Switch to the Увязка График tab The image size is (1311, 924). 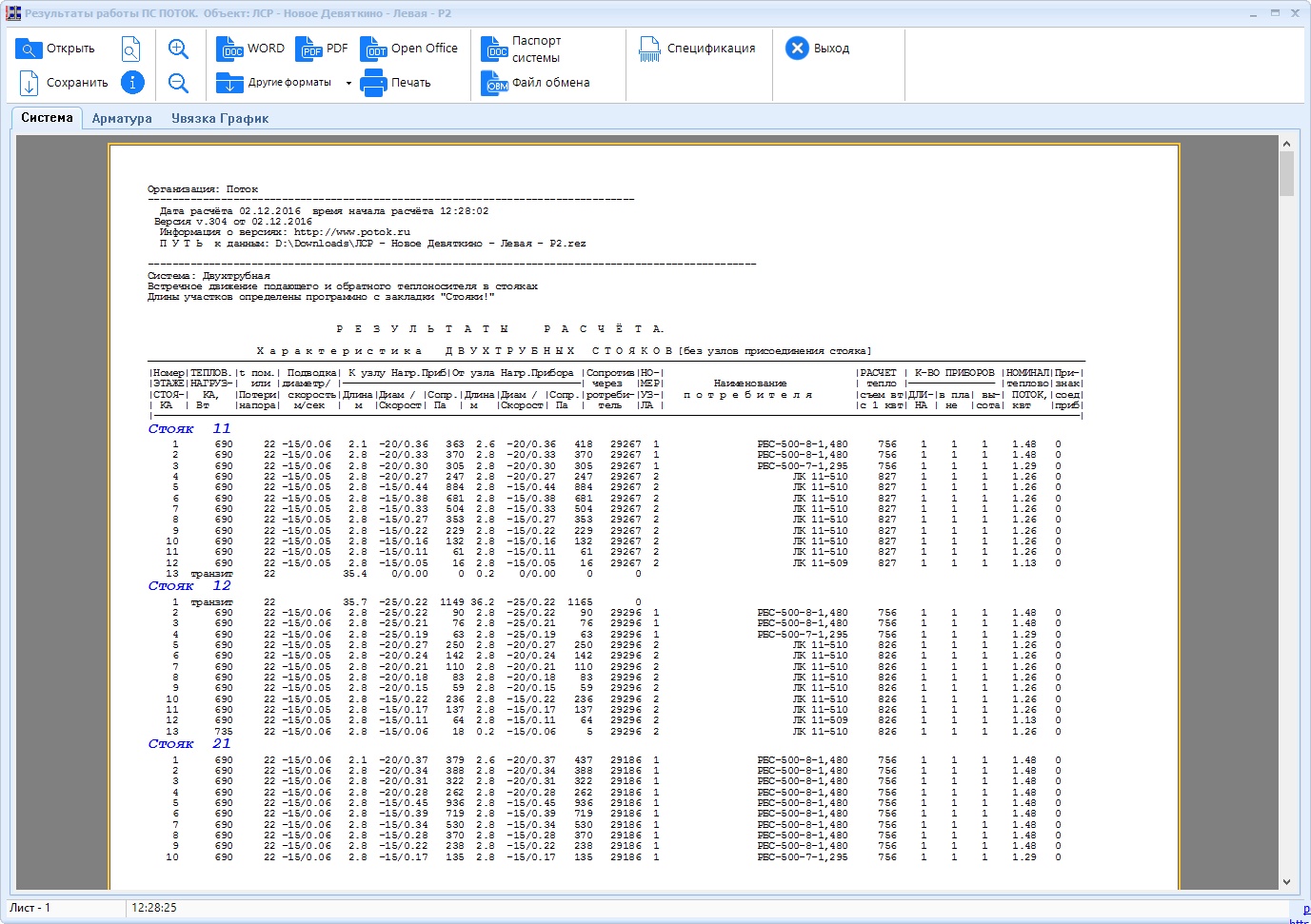click(220, 118)
